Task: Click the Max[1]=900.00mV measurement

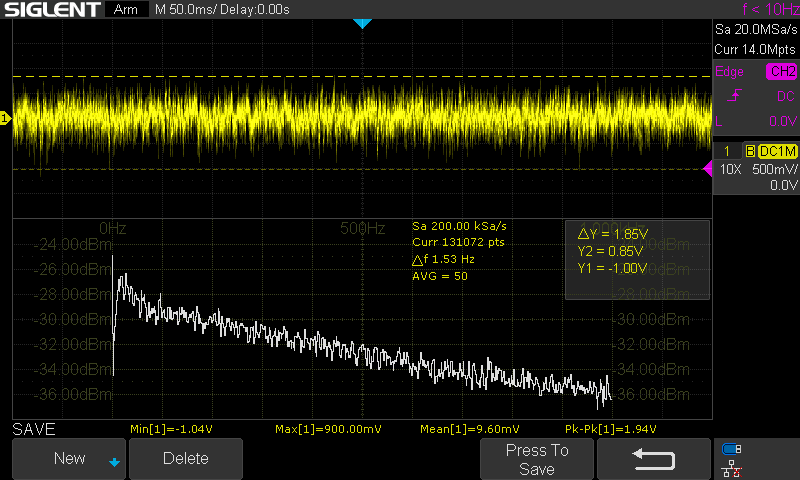Action: pyautogui.click(x=328, y=429)
